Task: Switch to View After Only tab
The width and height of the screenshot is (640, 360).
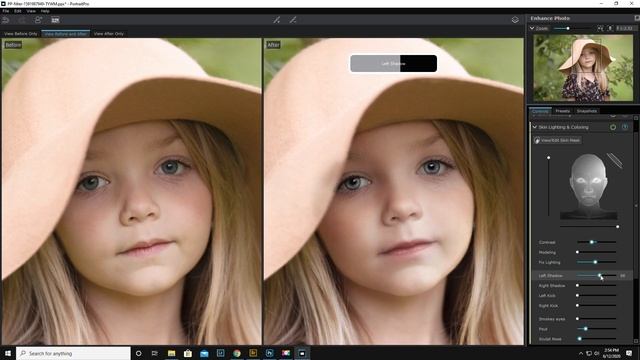Action: 109,34
